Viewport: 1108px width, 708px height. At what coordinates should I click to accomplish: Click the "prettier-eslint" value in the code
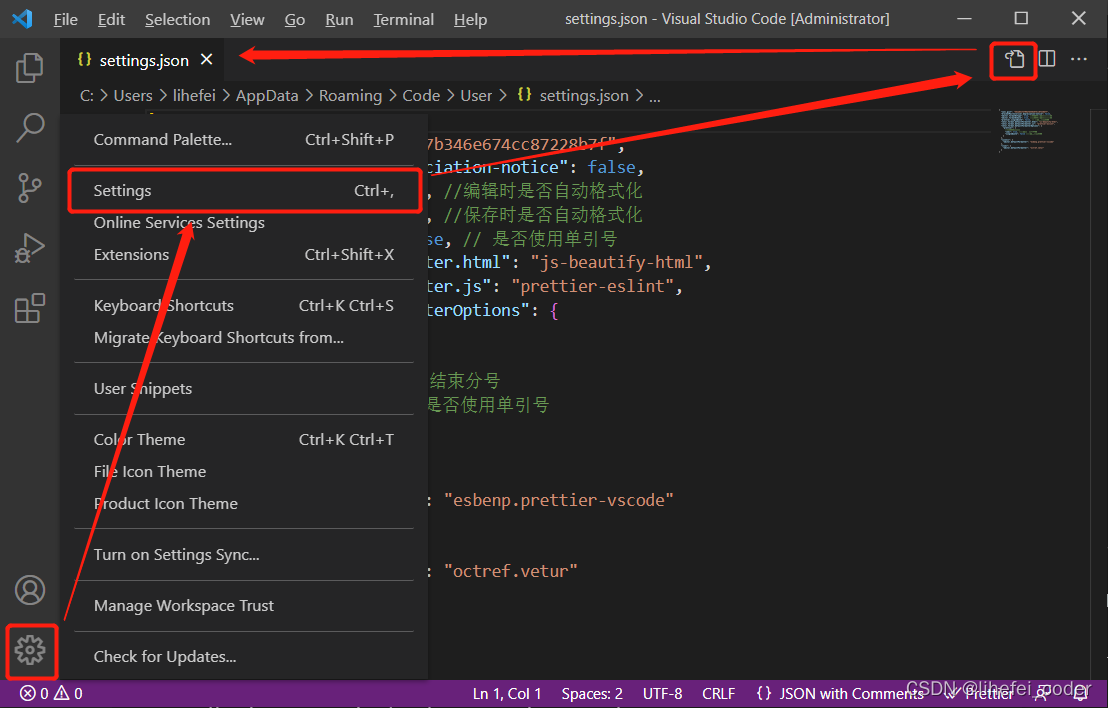coord(593,286)
